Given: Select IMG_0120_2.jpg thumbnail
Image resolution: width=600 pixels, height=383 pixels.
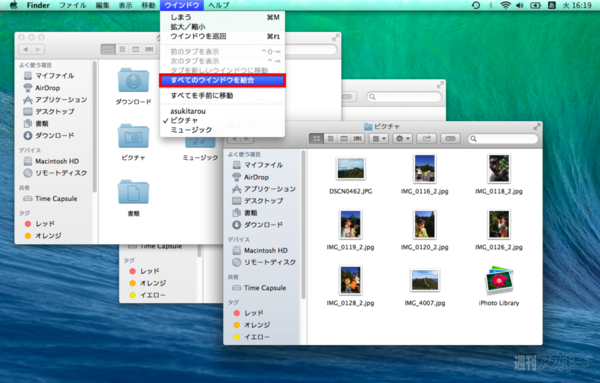Looking at the screenshot, I should pos(425,224).
